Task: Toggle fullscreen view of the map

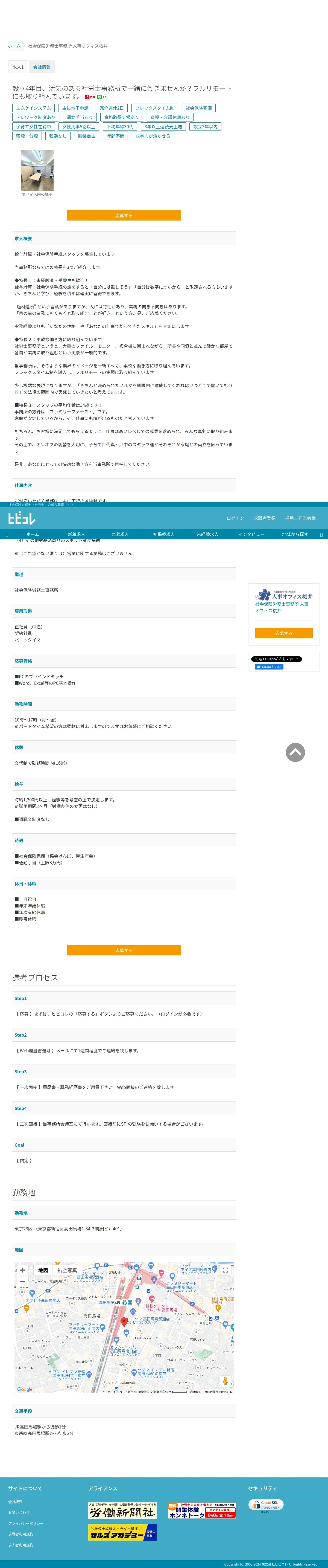Action: [x=225, y=1270]
